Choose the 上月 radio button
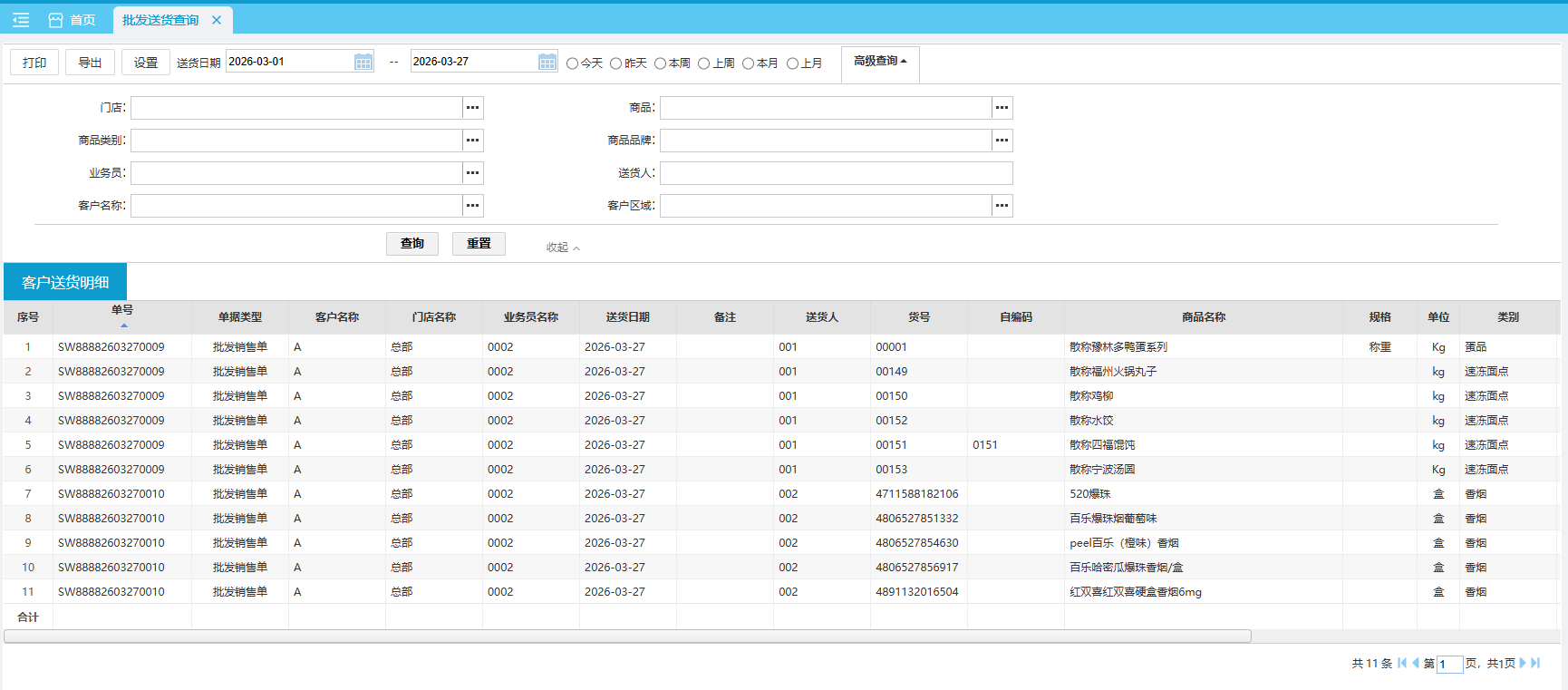1568x690 pixels. coord(792,63)
